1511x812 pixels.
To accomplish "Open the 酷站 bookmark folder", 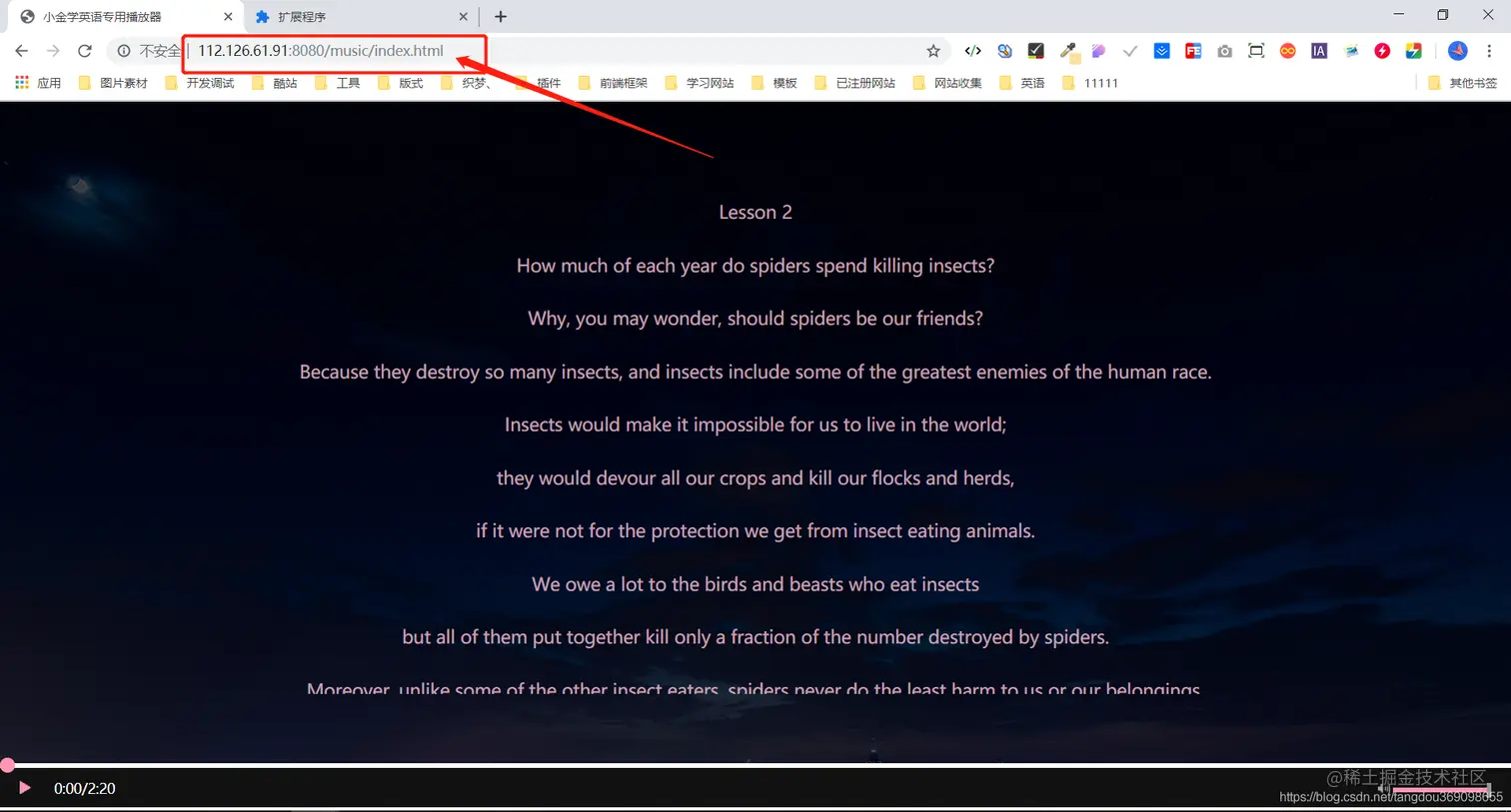I will point(274,83).
